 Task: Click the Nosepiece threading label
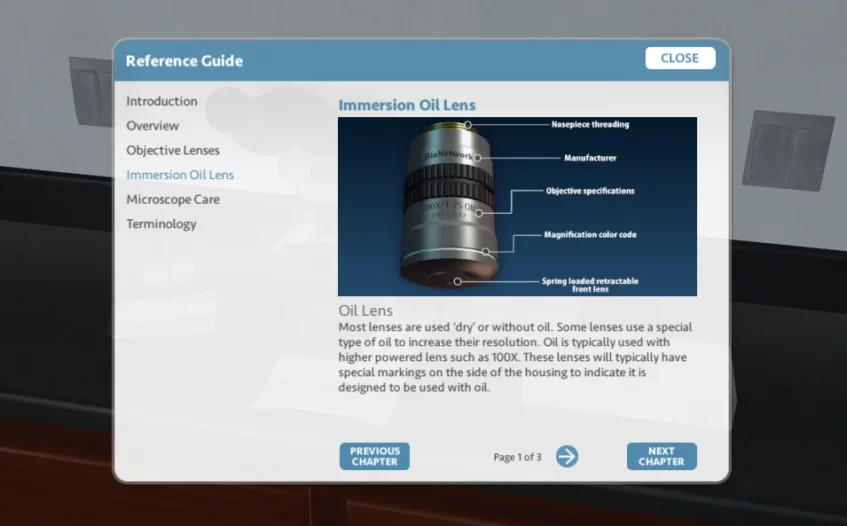(590, 125)
